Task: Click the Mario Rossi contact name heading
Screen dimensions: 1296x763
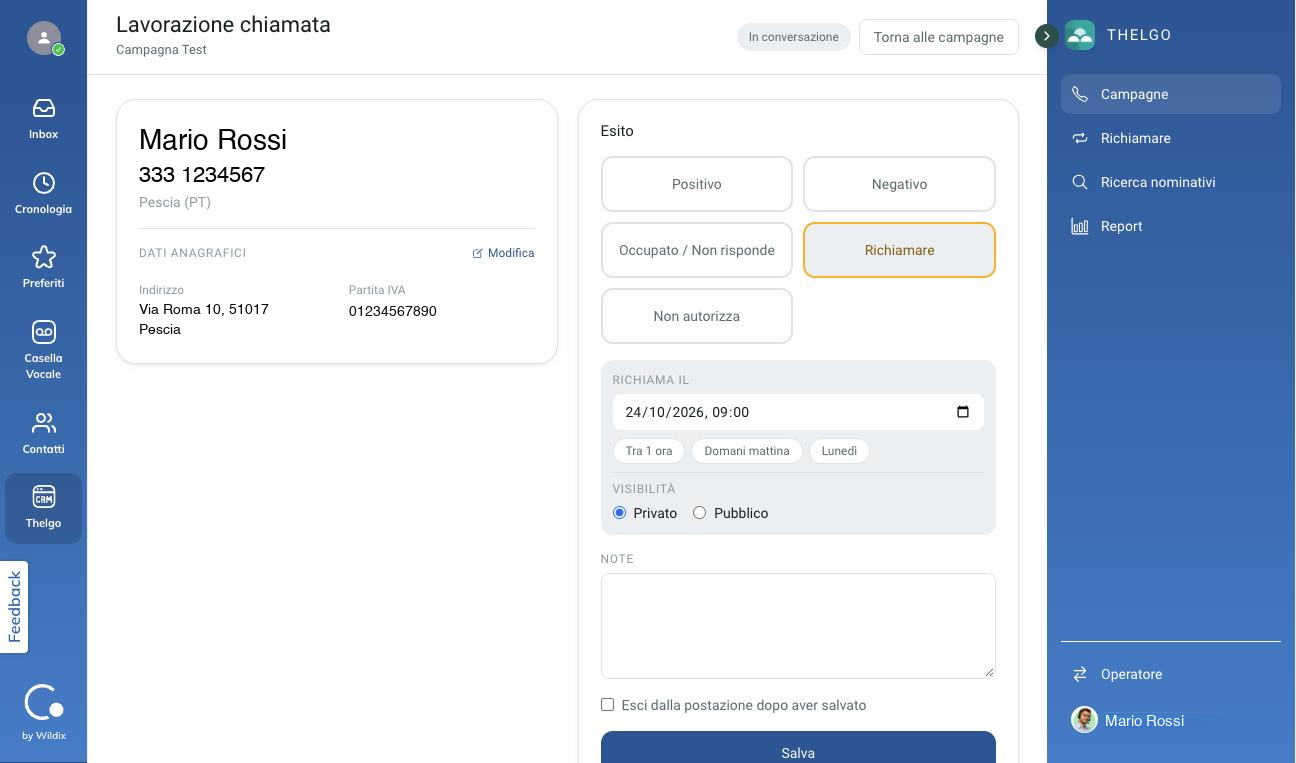Action: point(213,140)
